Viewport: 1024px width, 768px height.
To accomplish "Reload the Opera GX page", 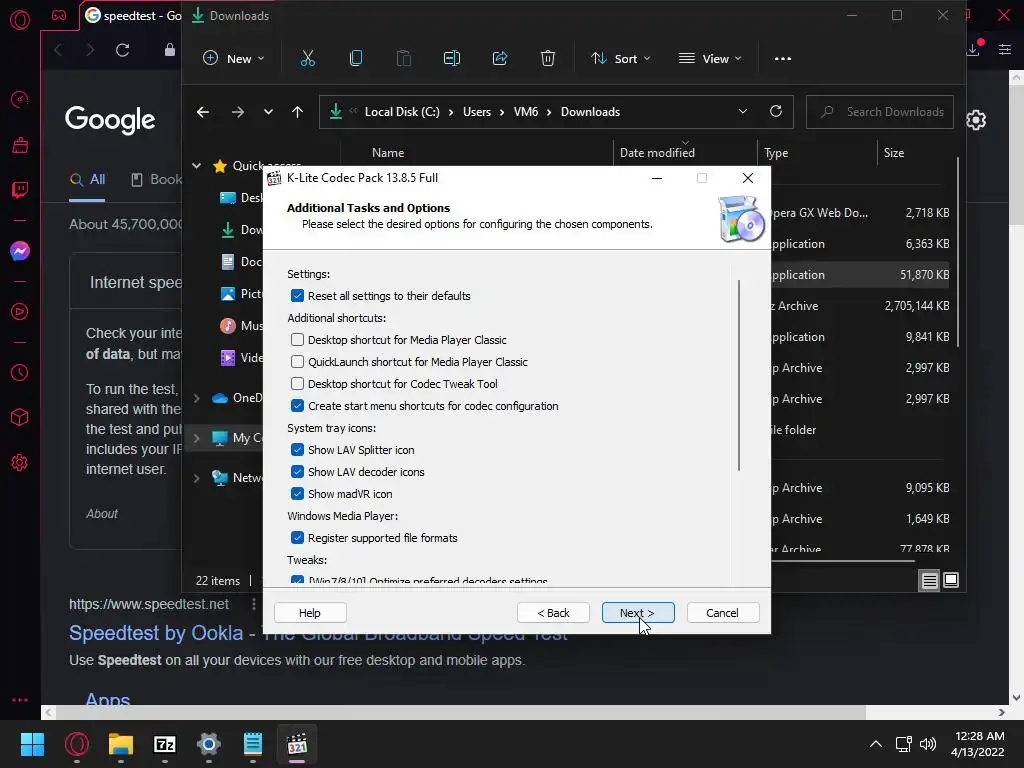I will [122, 50].
